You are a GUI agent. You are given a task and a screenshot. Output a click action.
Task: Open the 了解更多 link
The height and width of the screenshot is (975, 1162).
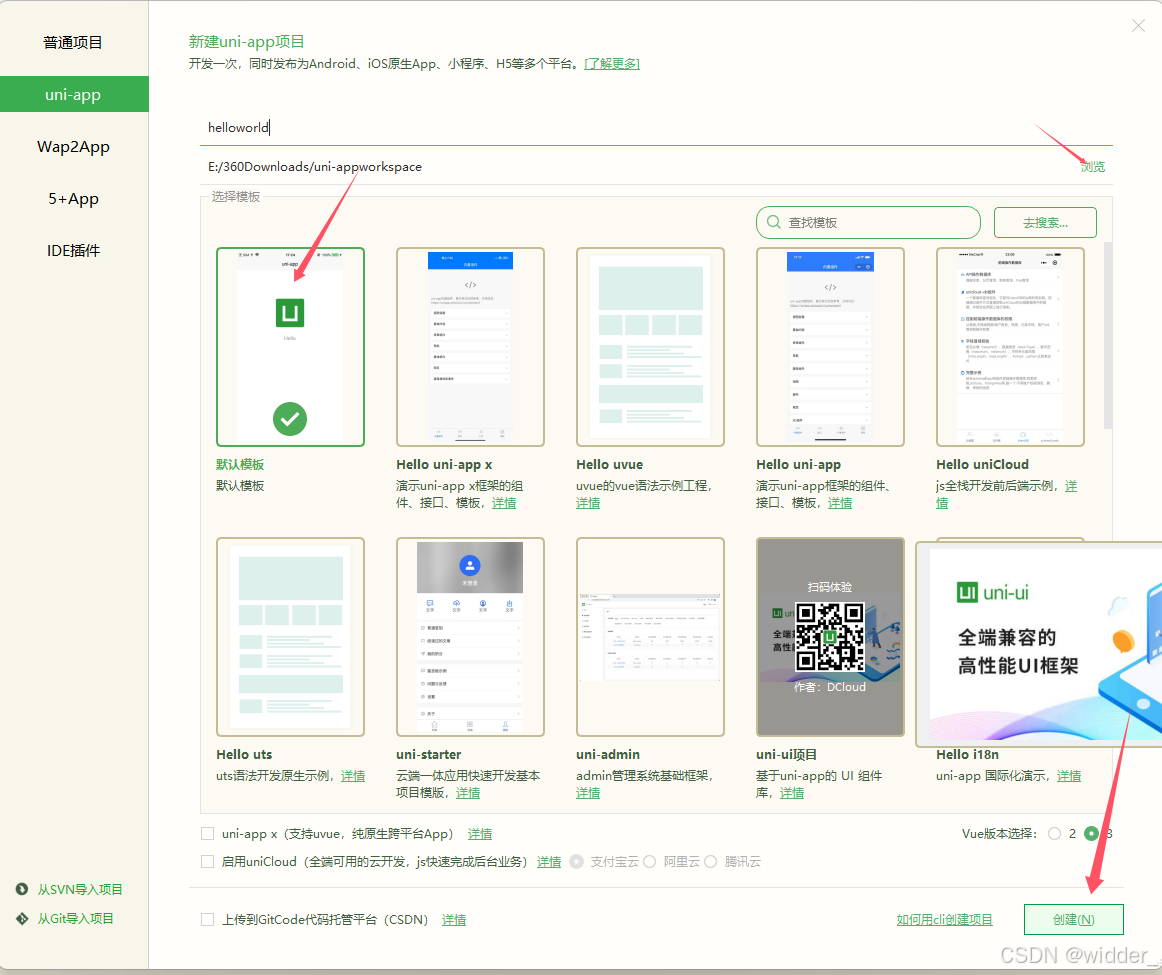pyautogui.click(x=612, y=64)
